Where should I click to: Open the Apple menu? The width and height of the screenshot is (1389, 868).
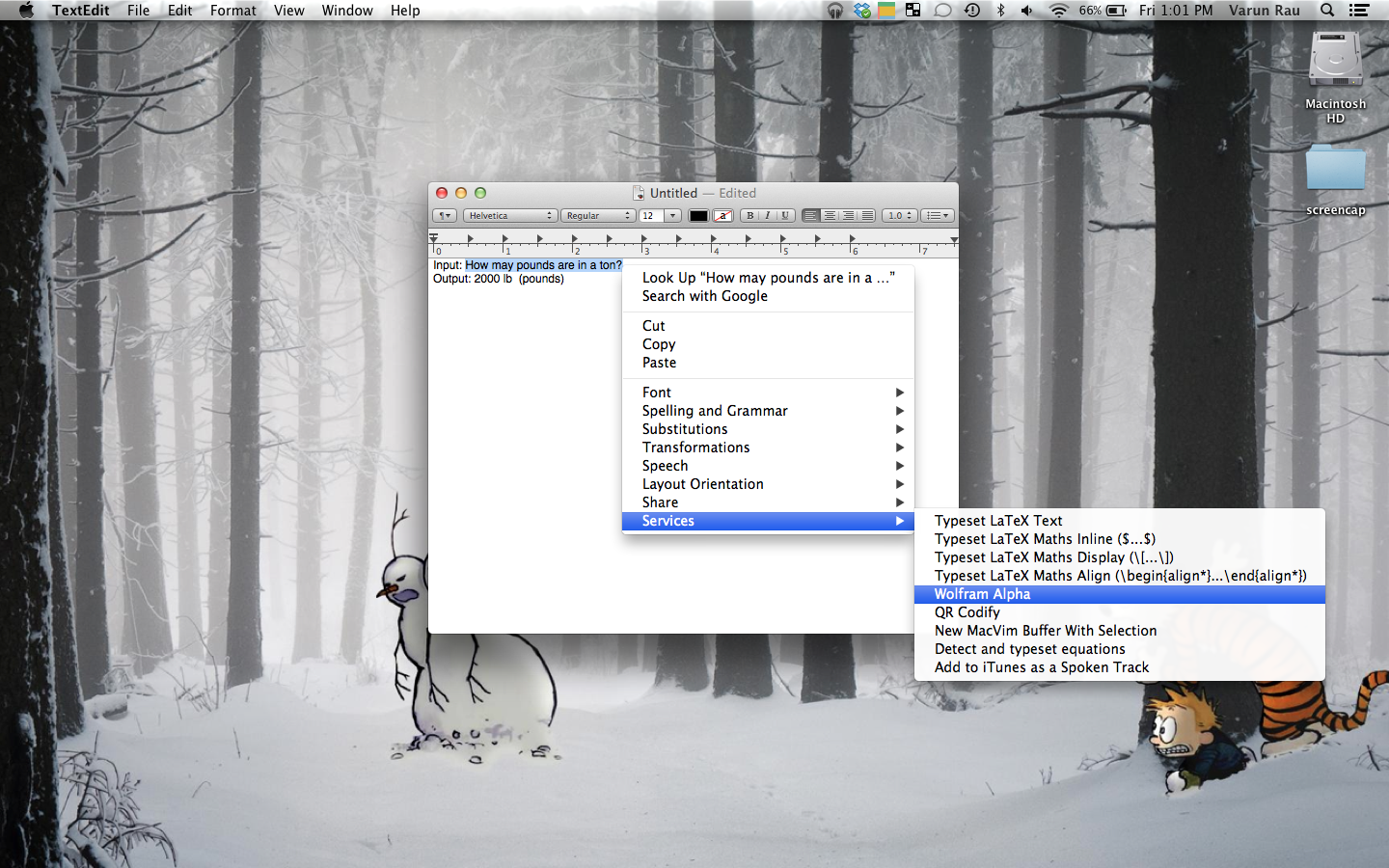pyautogui.click(x=26, y=11)
